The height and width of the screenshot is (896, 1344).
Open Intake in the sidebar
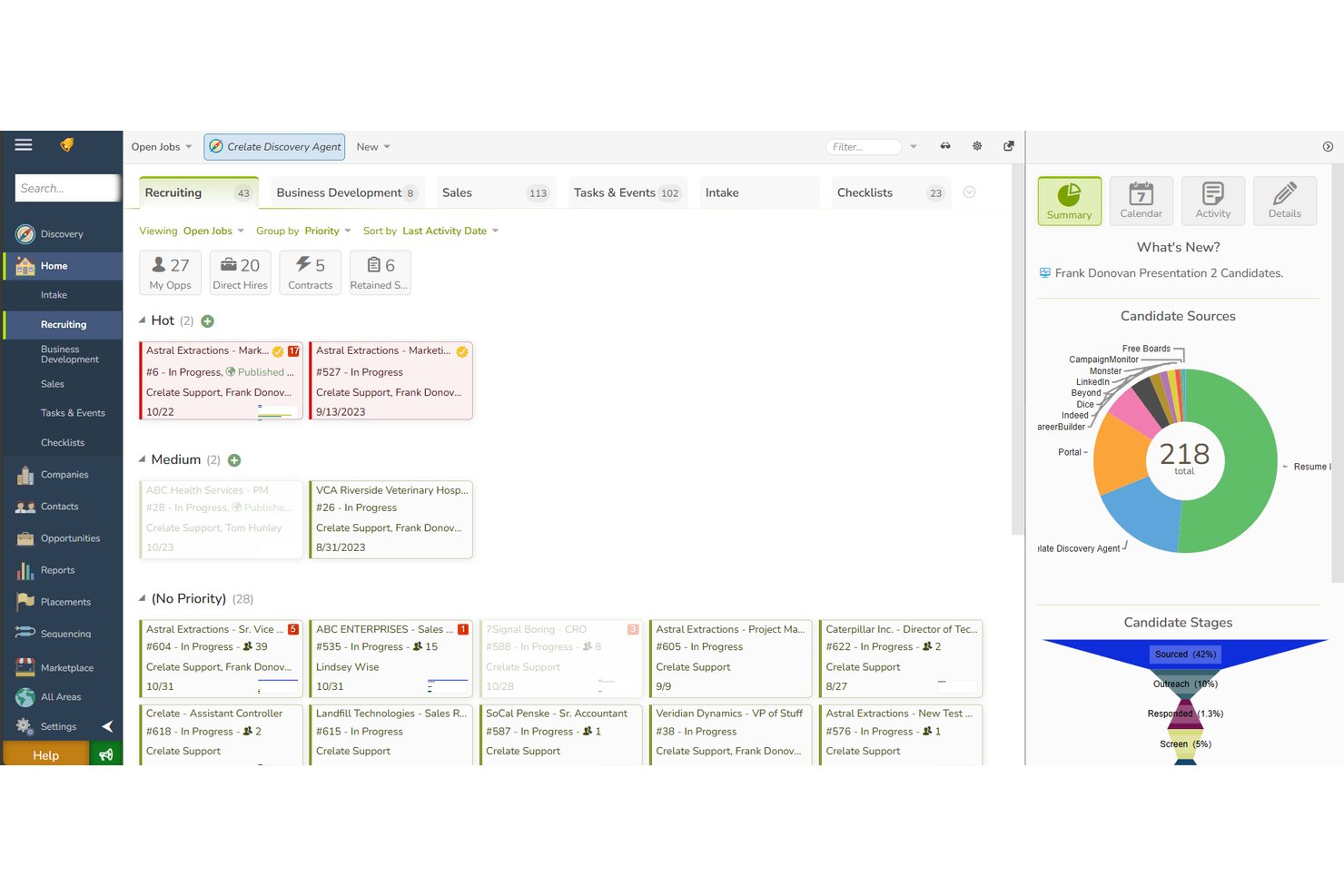pyautogui.click(x=62, y=295)
